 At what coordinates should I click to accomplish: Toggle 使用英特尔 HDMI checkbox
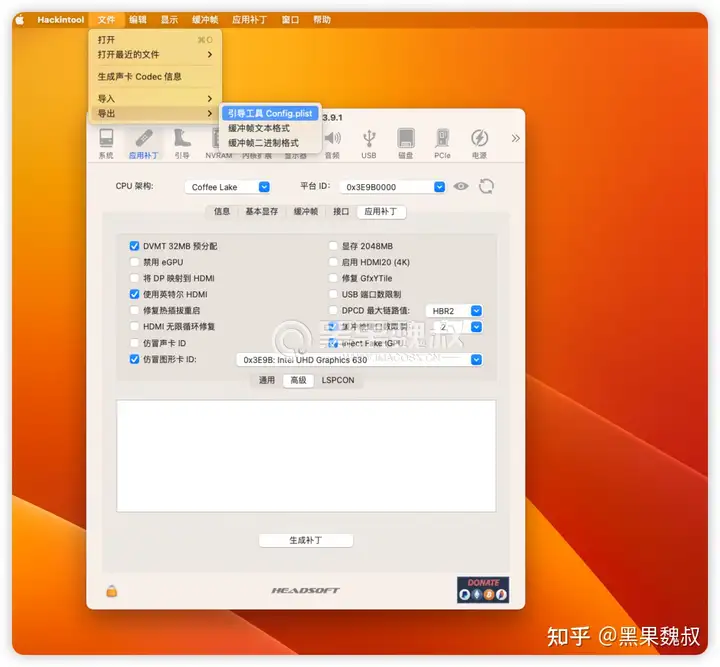click(134, 294)
